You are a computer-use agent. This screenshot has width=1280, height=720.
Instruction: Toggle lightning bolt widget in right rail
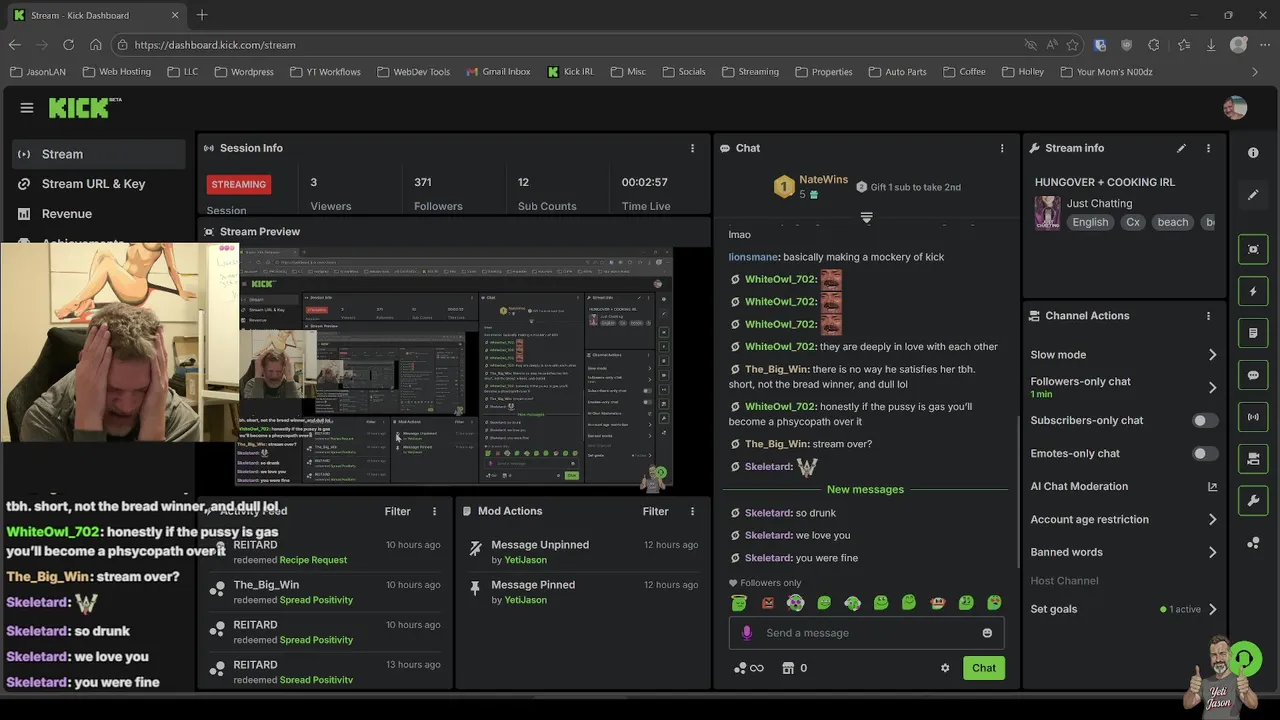(1253, 291)
